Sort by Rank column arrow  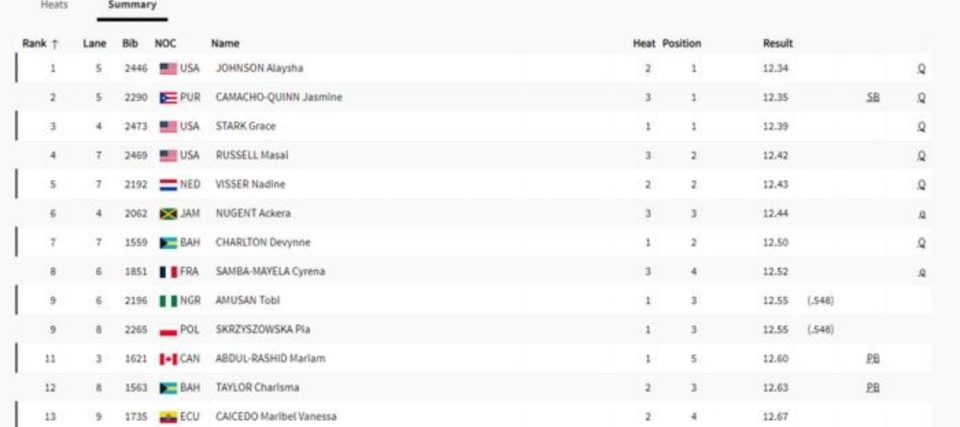point(55,44)
